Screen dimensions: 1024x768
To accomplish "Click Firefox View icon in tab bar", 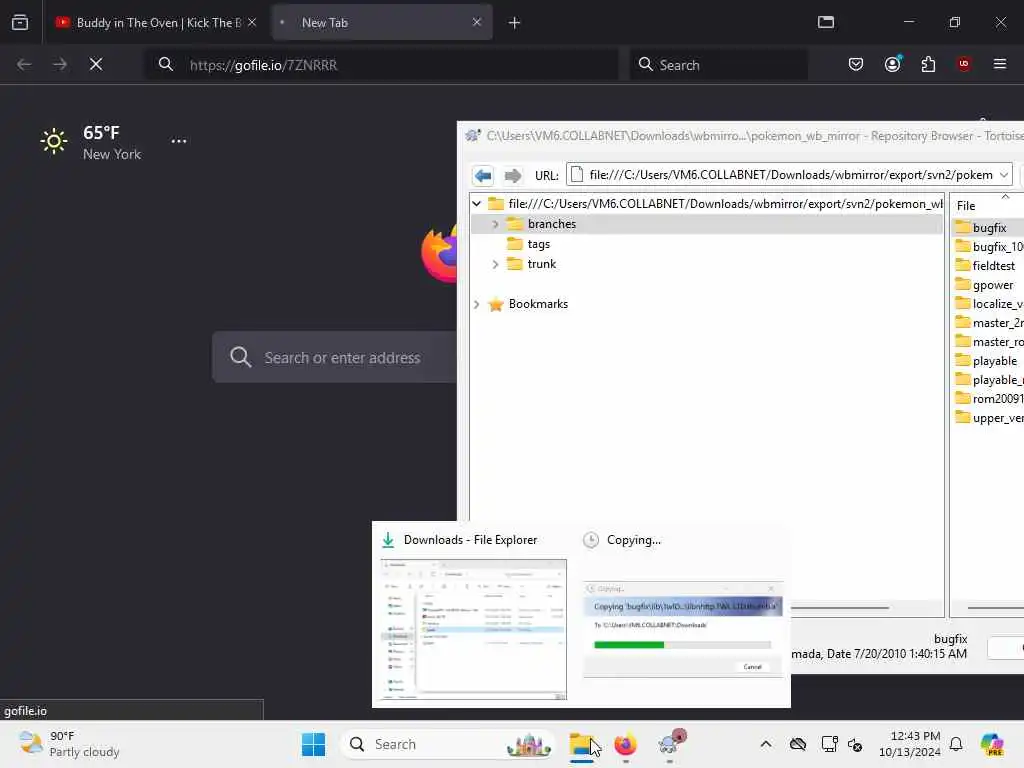I will [20, 22].
